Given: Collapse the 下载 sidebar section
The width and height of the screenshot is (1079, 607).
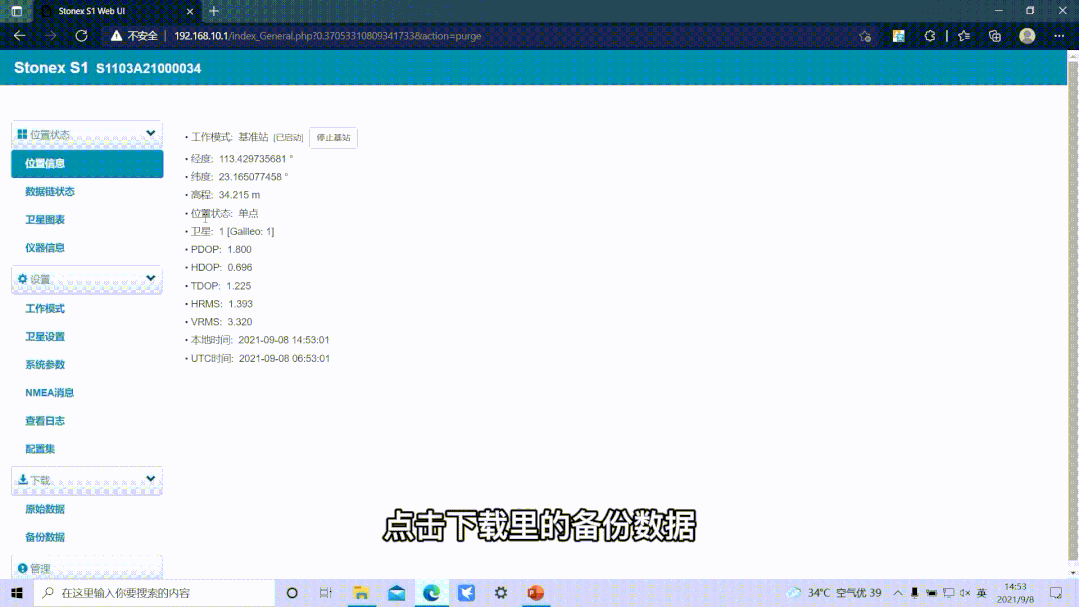Looking at the screenshot, I should tap(151, 480).
